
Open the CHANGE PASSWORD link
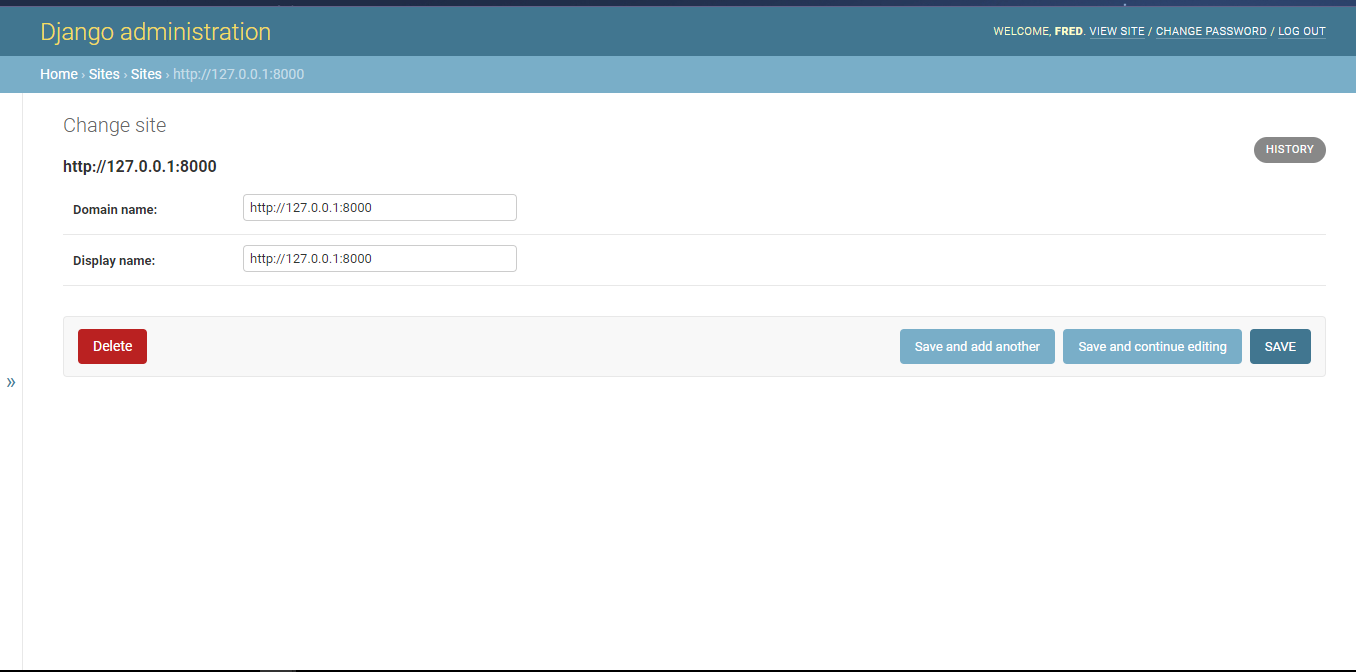1211,32
